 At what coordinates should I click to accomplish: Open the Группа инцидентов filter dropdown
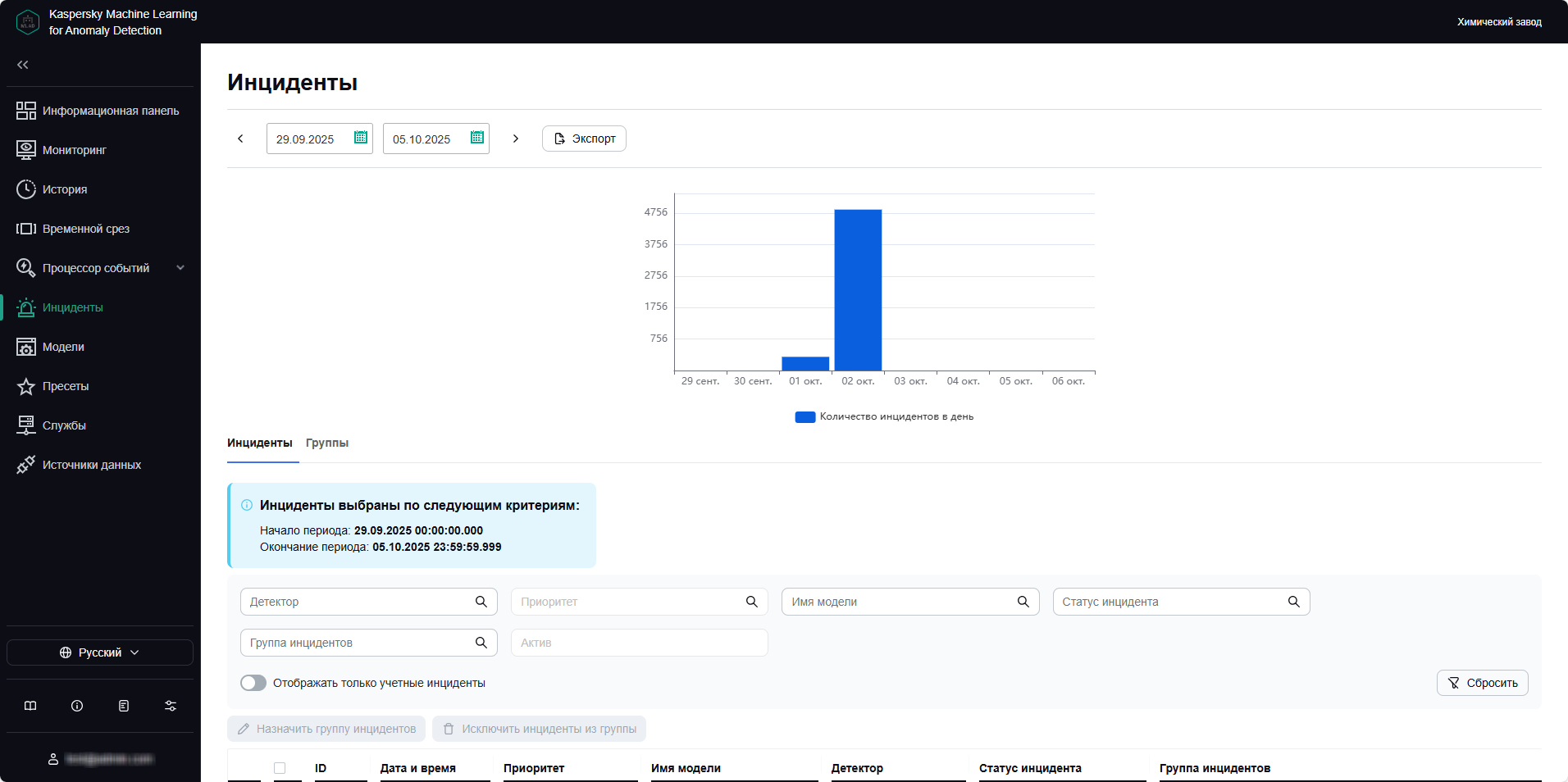[x=369, y=643]
